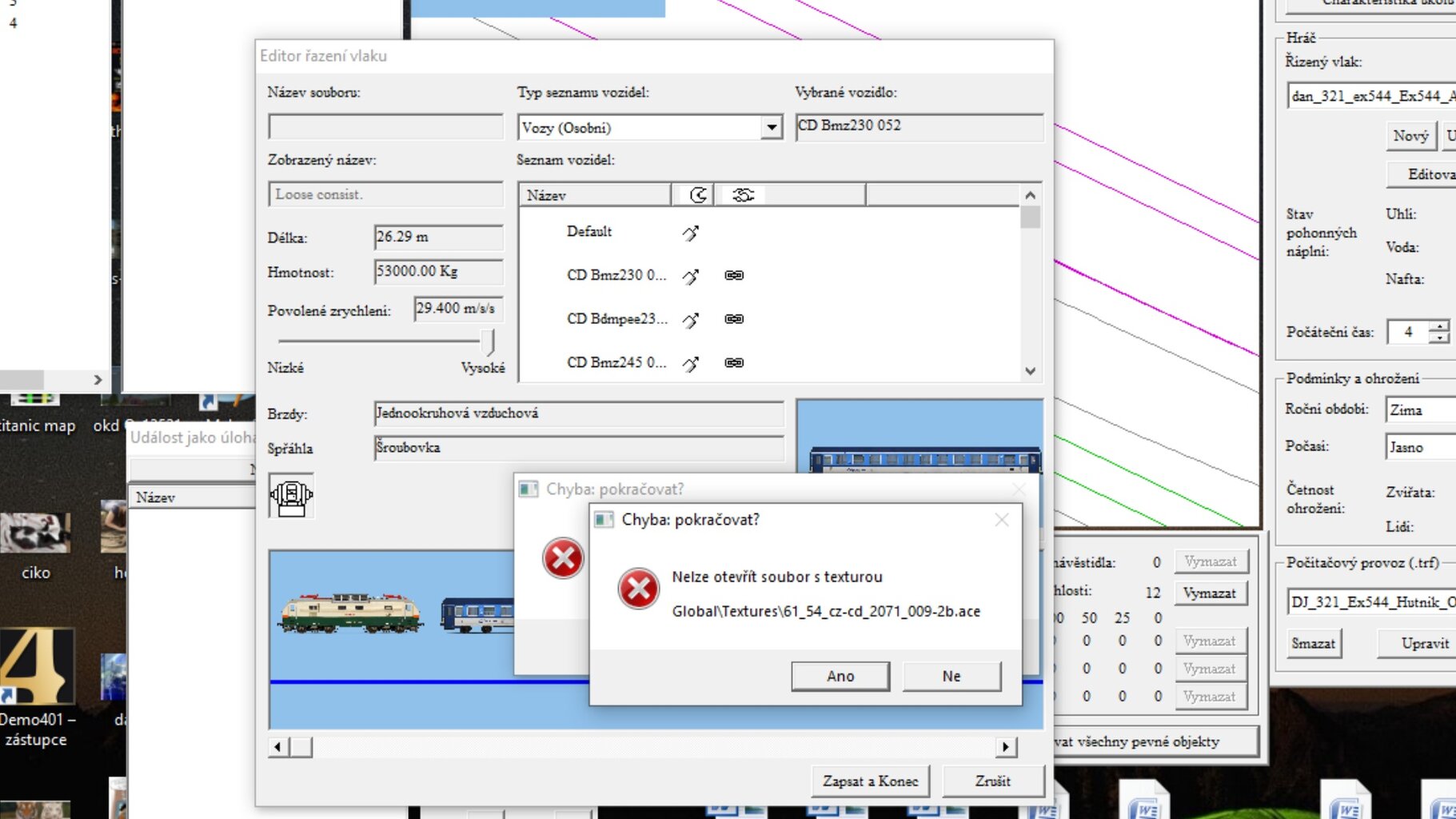Click the wrench icon beside CD Bmz230
The height and width of the screenshot is (819, 1456).
[691, 276]
